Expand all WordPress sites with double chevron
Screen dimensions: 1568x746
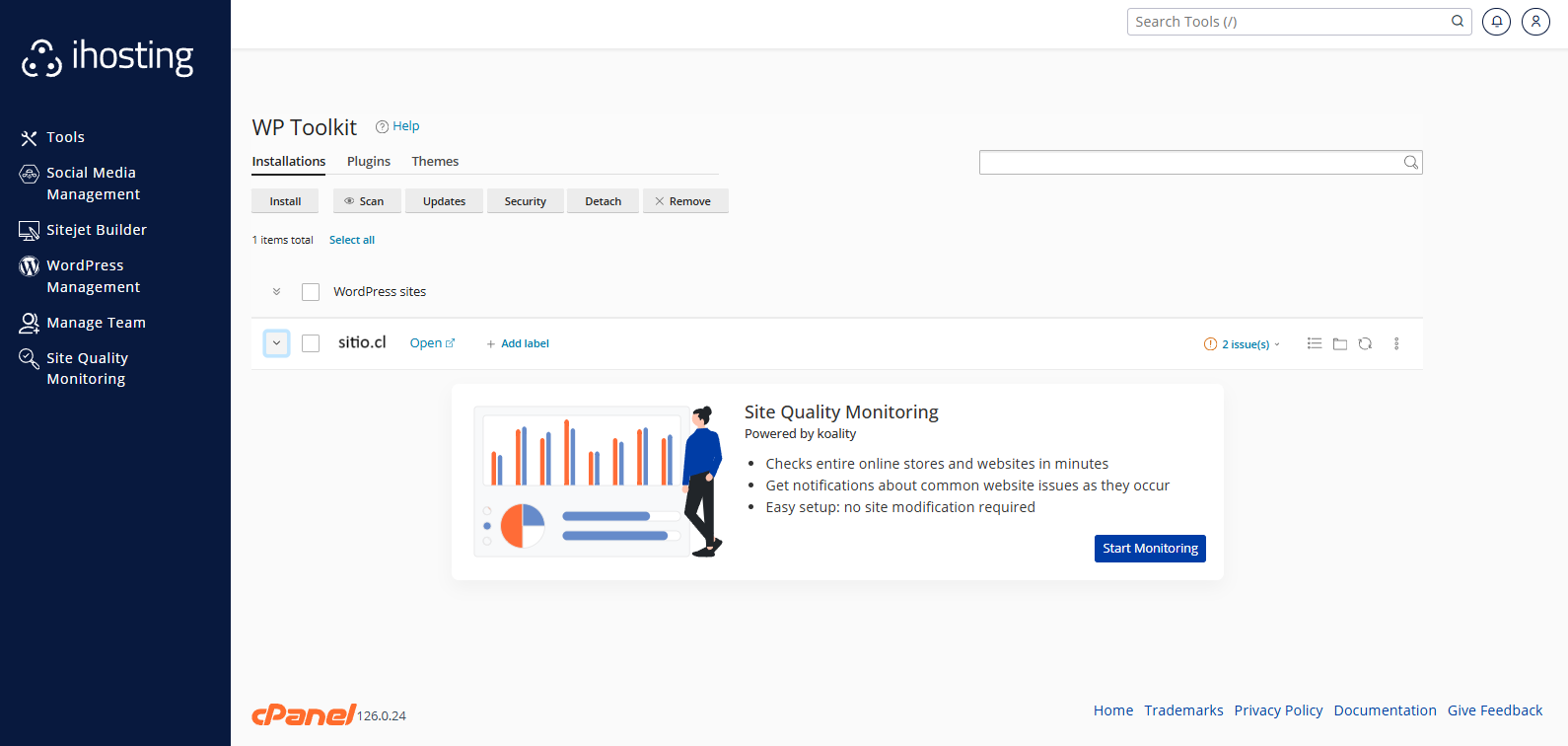pyautogui.click(x=277, y=292)
